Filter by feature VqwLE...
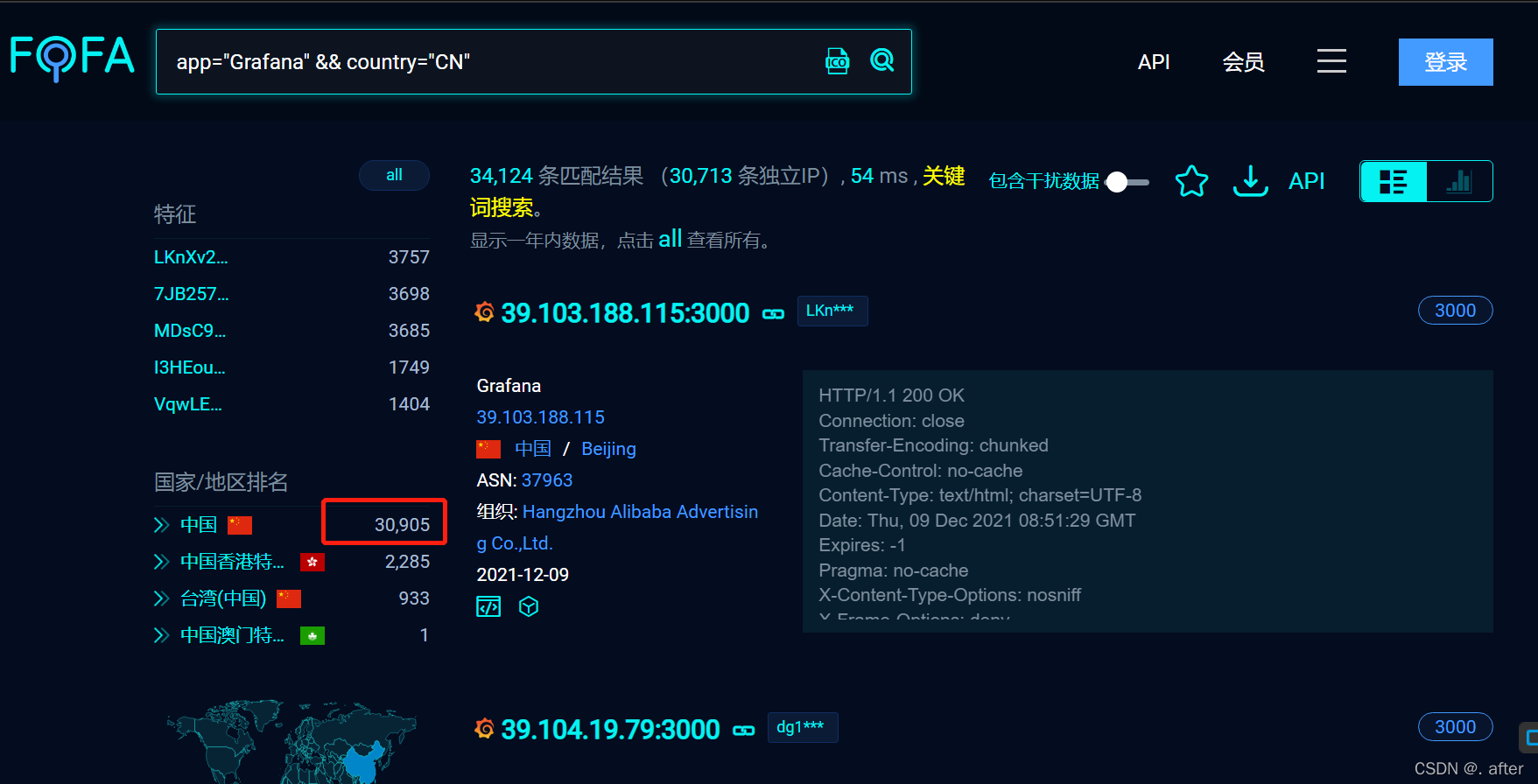 pyautogui.click(x=188, y=404)
